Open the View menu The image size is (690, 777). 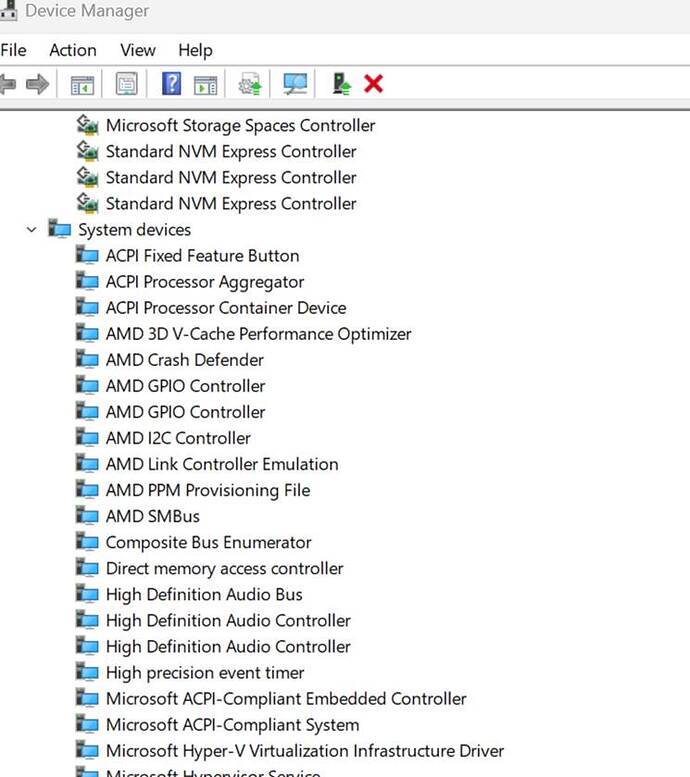pyautogui.click(x=138, y=50)
